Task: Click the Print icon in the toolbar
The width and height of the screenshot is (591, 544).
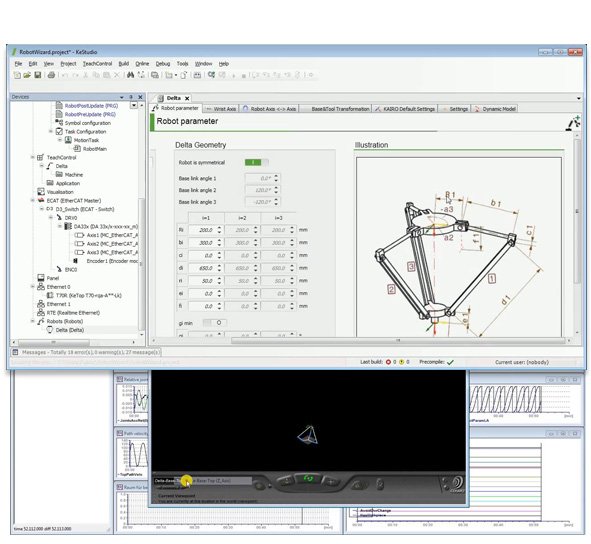Action: tap(52, 75)
